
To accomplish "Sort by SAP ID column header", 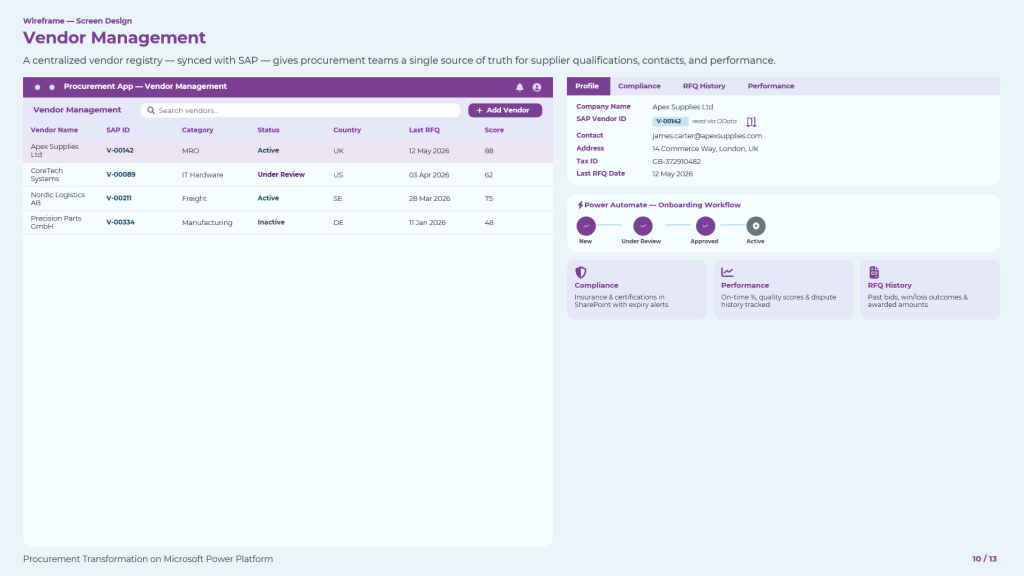I will [x=118, y=130].
